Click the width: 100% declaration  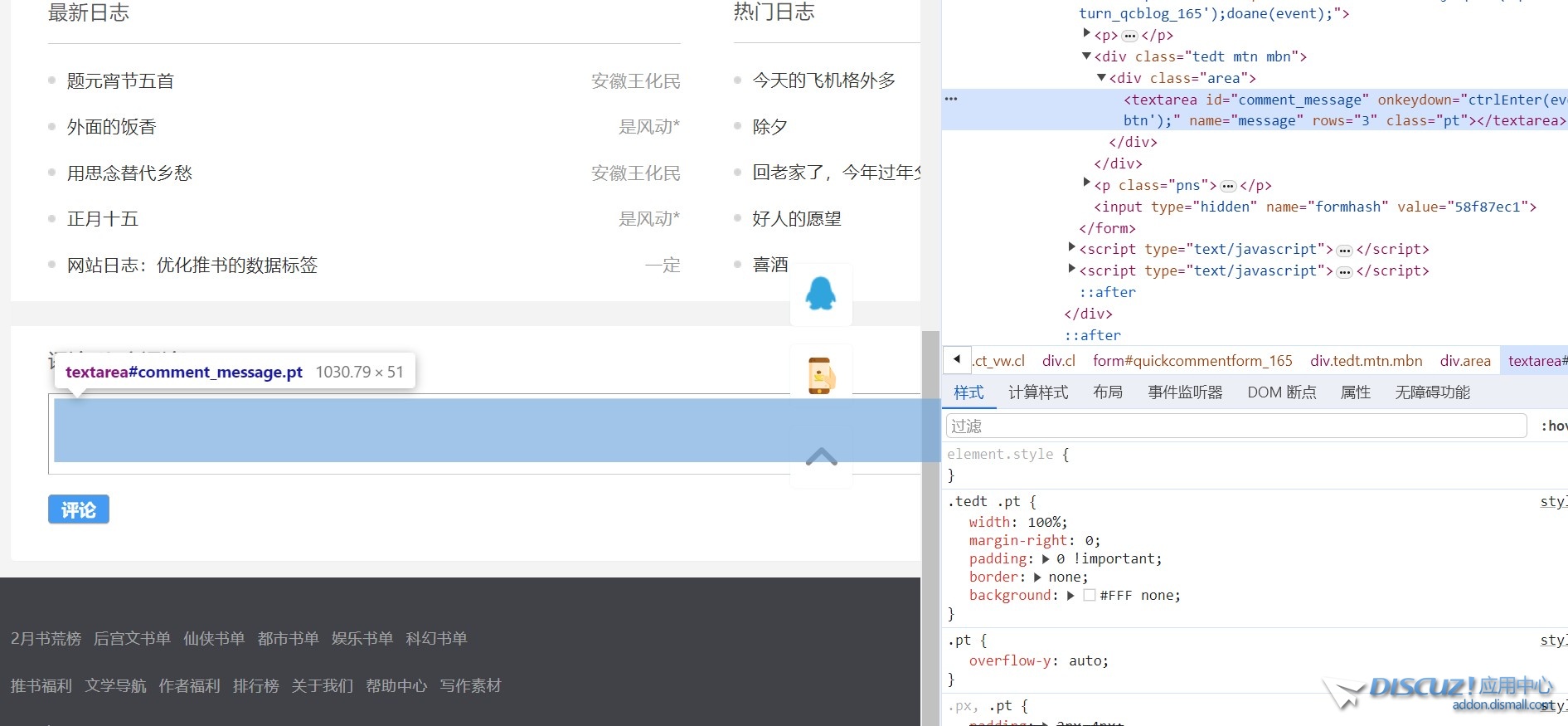click(x=1018, y=523)
